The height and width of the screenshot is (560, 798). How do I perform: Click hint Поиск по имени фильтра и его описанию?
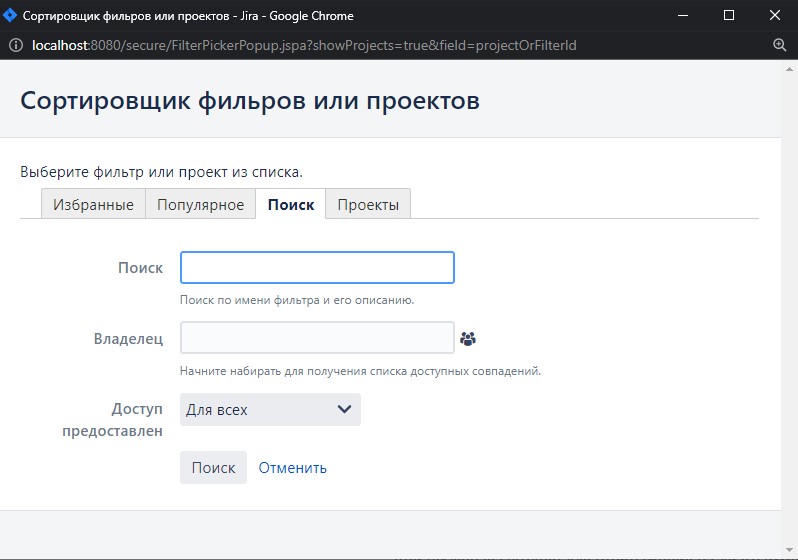[x=297, y=300]
